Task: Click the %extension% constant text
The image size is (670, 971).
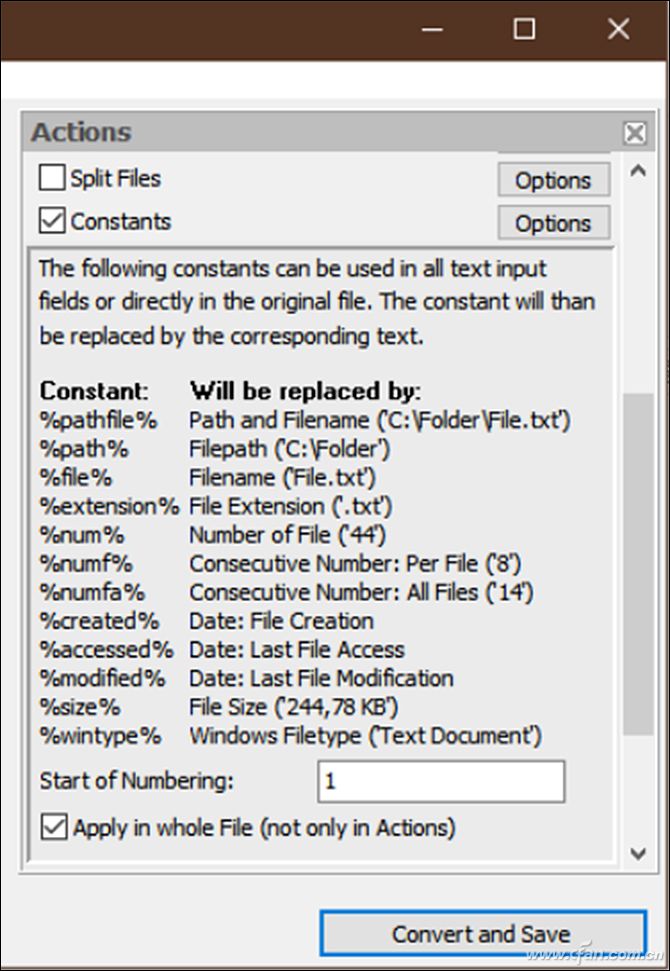Action: (109, 506)
